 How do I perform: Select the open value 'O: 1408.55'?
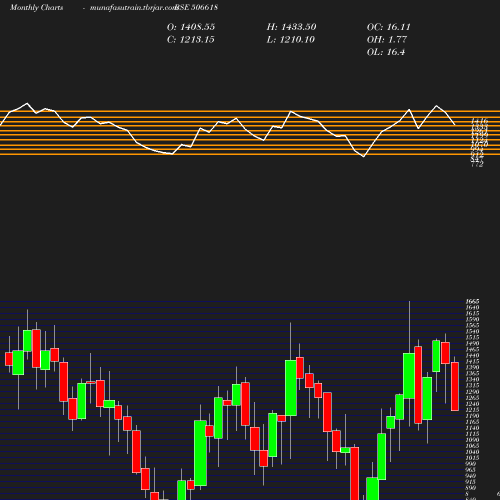(191, 27)
